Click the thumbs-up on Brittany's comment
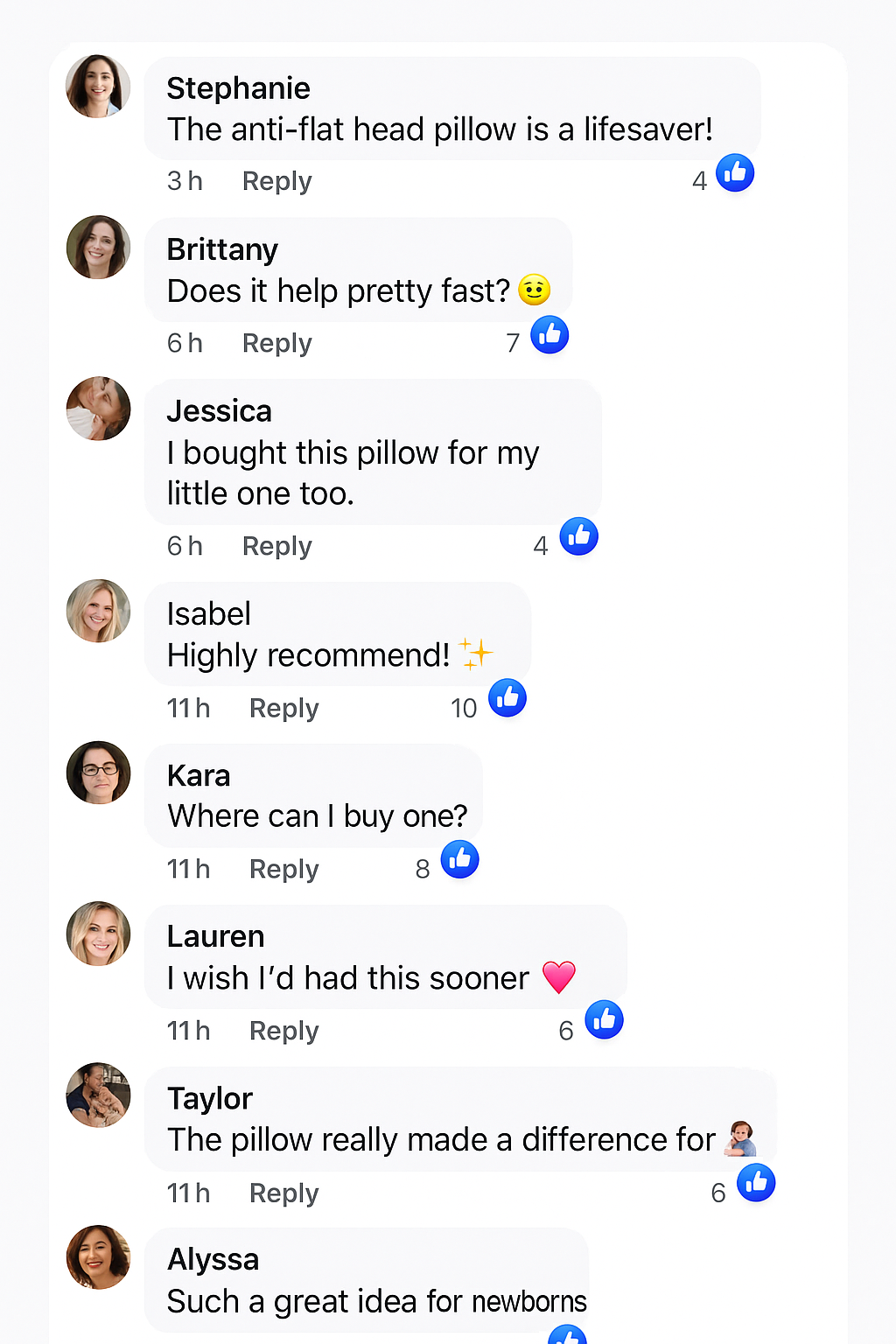The image size is (896, 1344). pyautogui.click(x=549, y=334)
